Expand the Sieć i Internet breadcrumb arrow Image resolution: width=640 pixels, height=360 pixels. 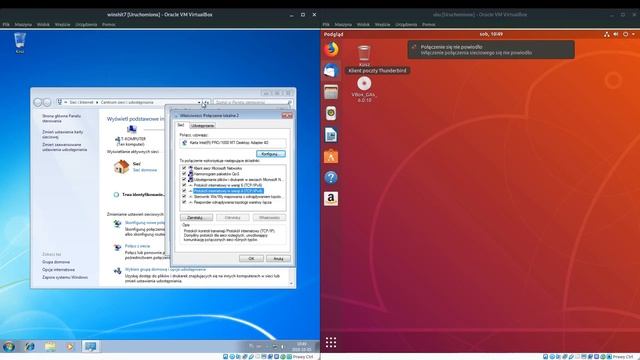97,102
